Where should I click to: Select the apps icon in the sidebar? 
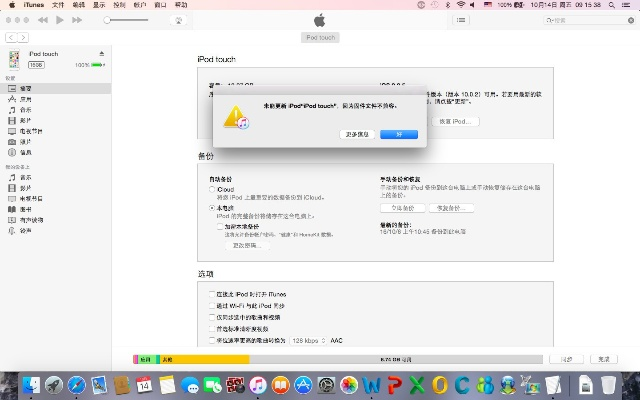coord(12,99)
